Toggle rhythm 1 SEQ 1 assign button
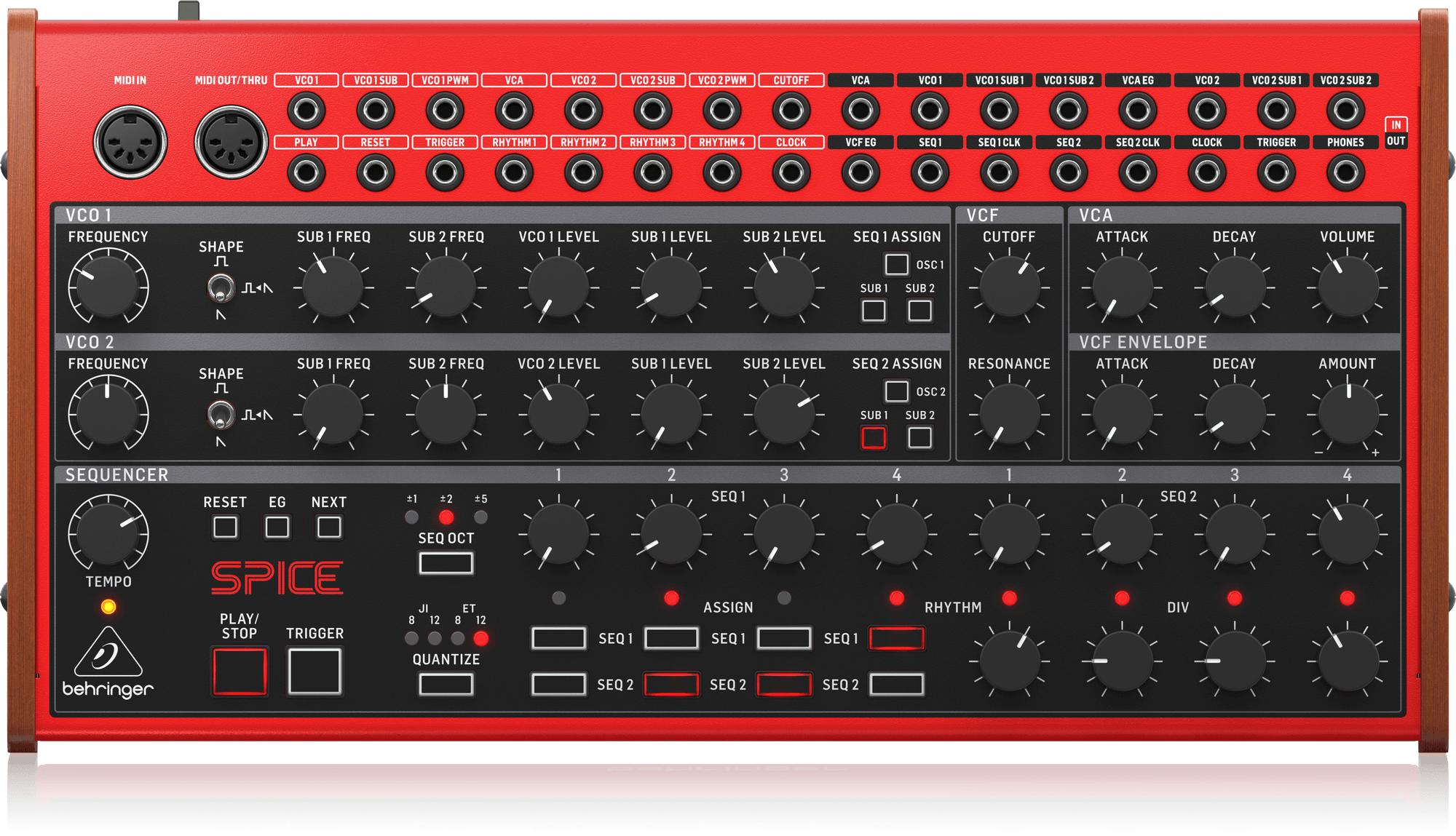 pos(558,639)
